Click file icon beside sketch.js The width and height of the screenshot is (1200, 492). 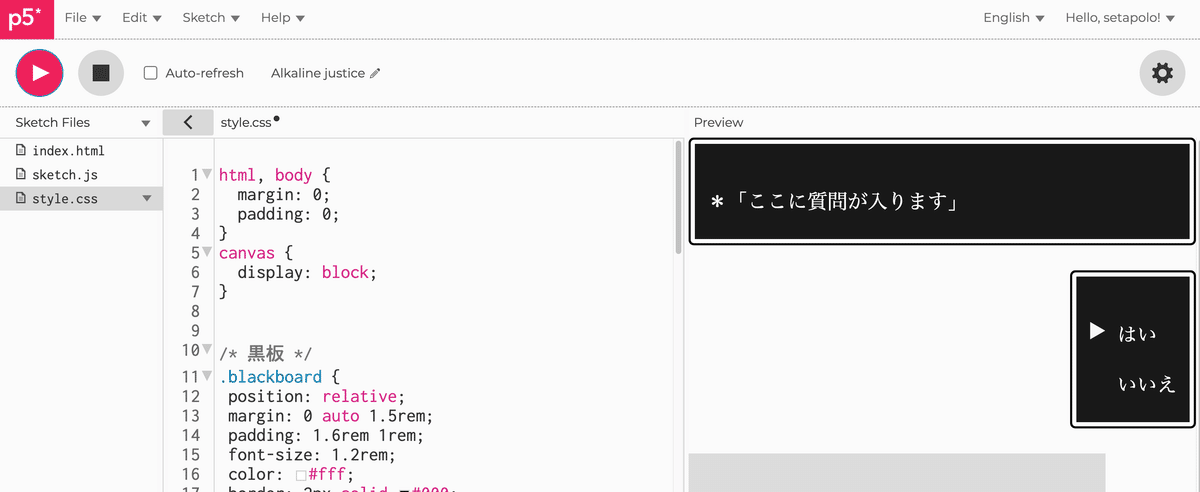point(22,175)
